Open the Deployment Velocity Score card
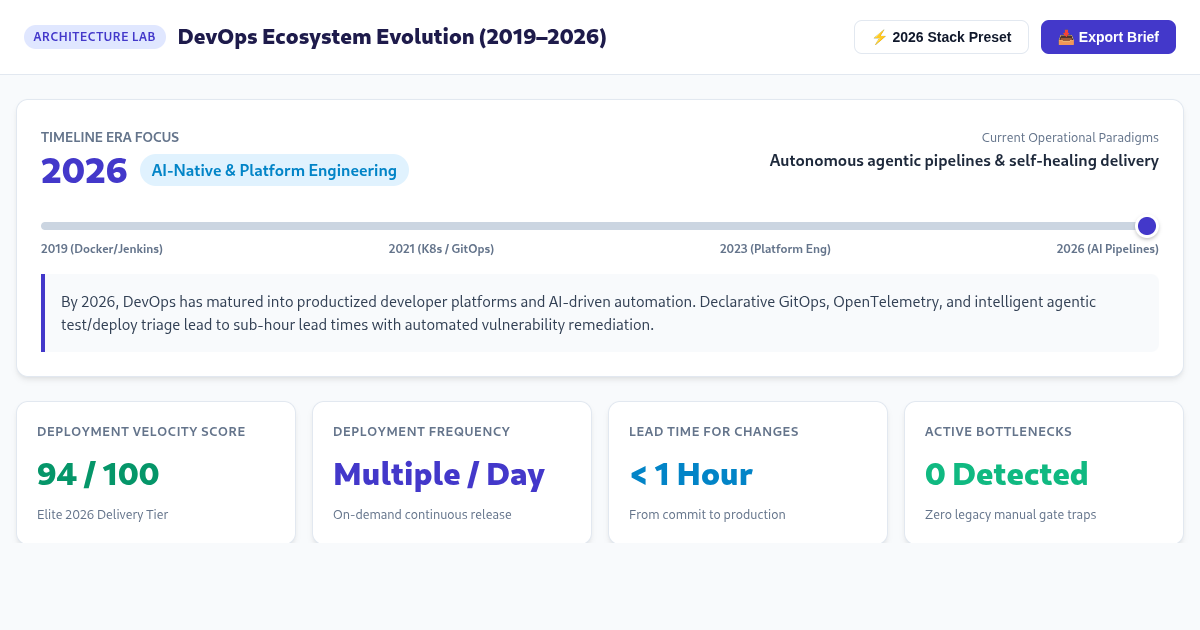This screenshot has width=1200, height=630. 156,472
